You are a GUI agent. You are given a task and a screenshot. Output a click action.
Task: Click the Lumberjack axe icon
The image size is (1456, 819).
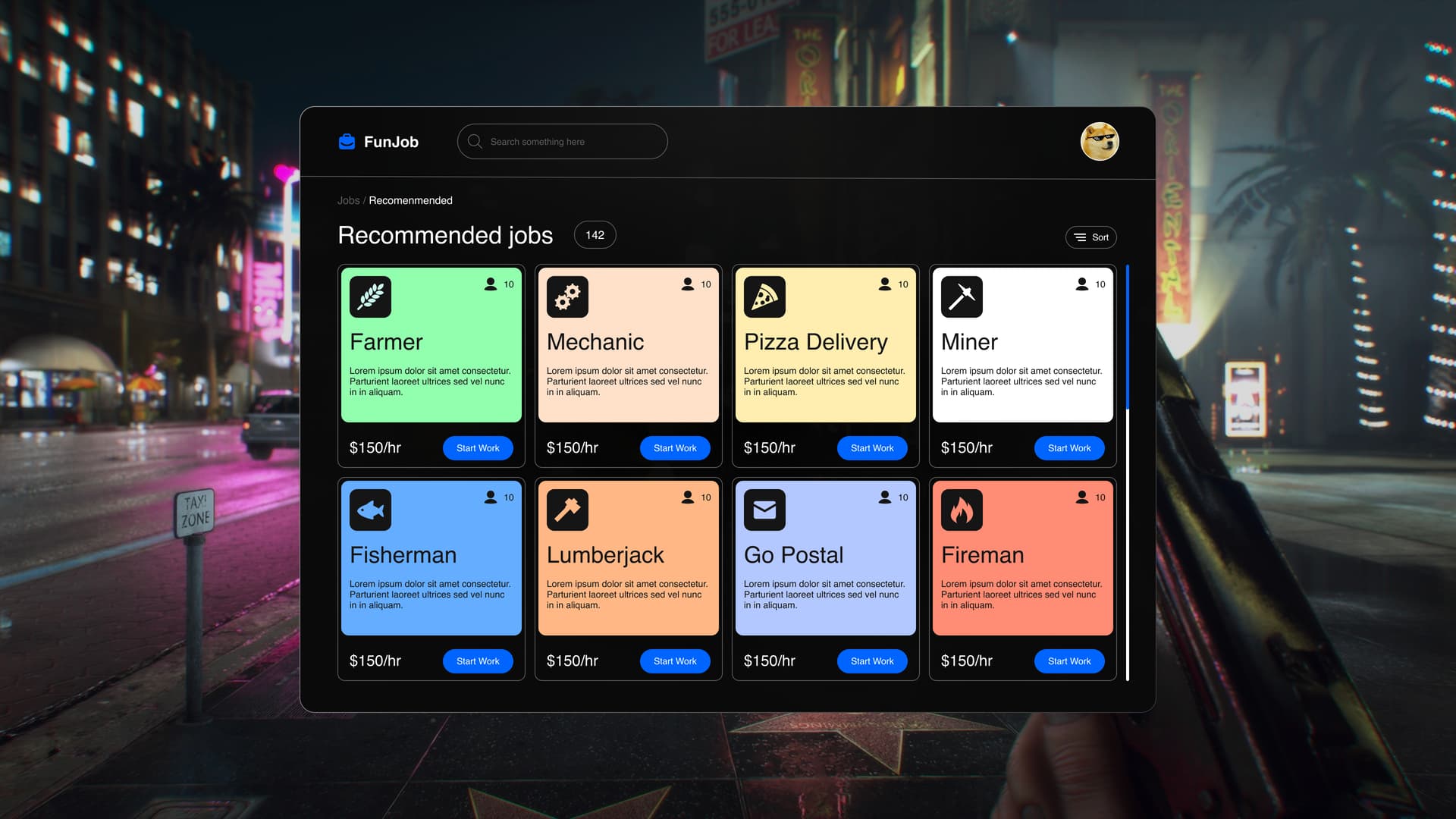tap(567, 510)
